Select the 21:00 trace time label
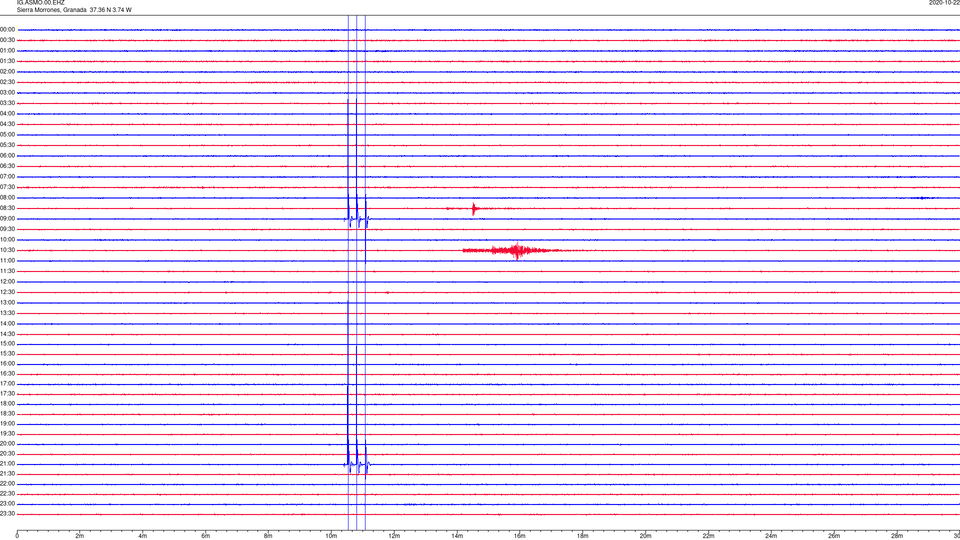Screen dimensions: 960x540 tap(7, 463)
